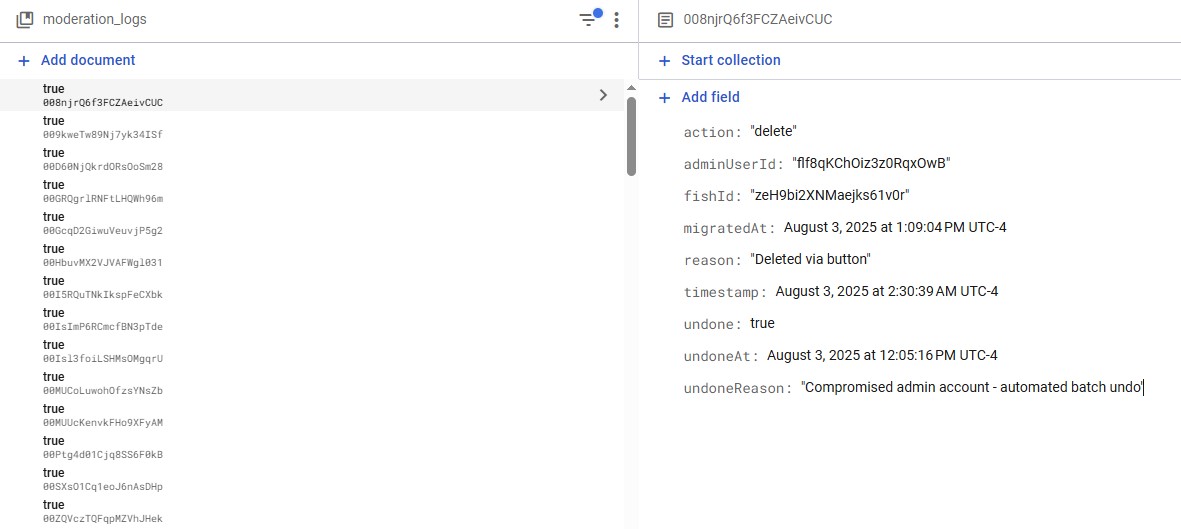The height and width of the screenshot is (529, 1181).
Task: Click the 008njrQ6f3FCZAeivCUC document header title
Action: coord(757,20)
